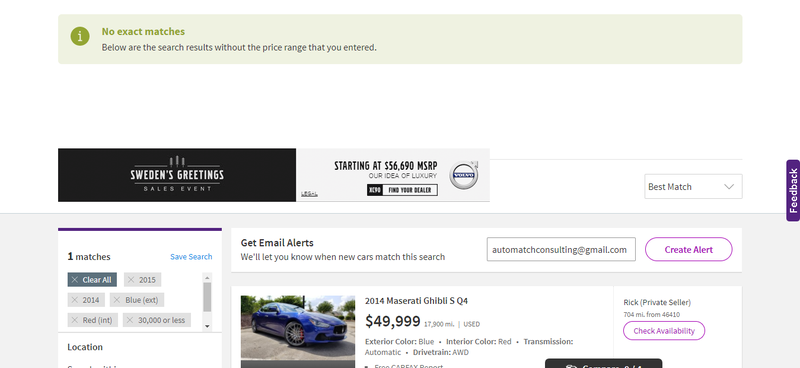
Task: Click the email alerts address input field
Action: pos(561,250)
